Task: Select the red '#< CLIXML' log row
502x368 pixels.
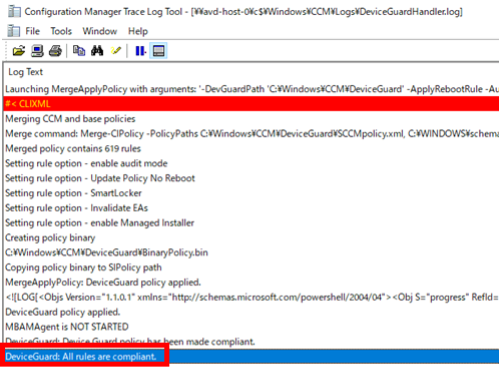Action: (252, 104)
